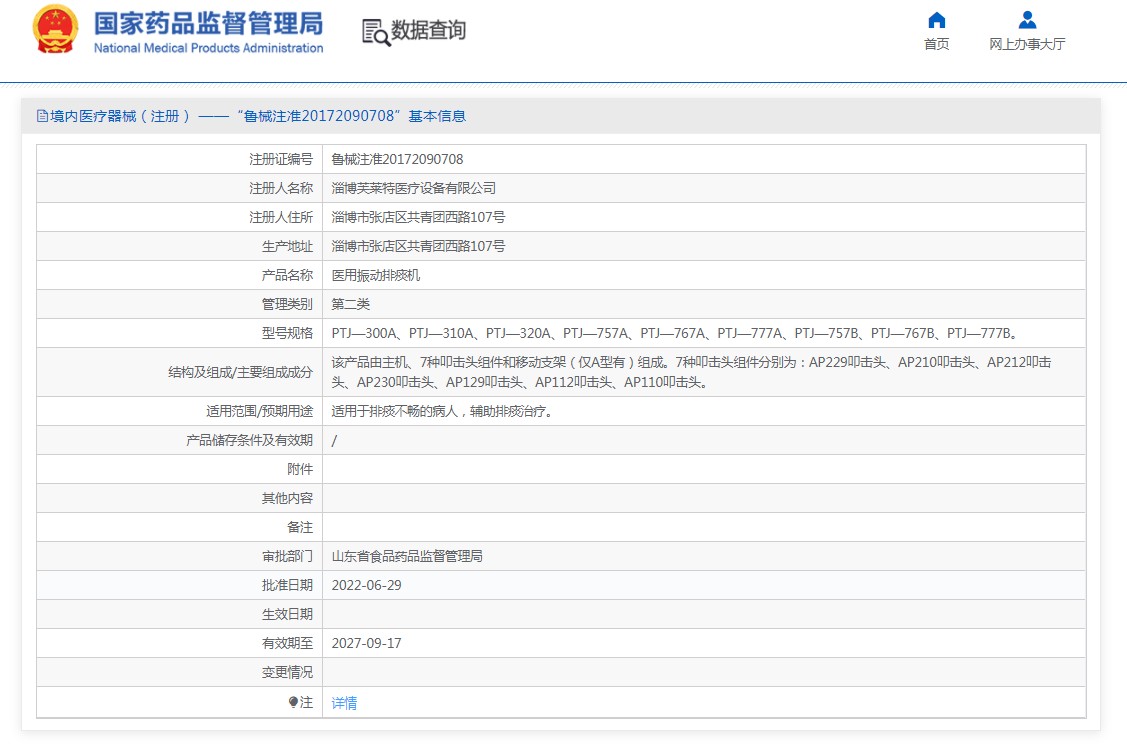Open the 网上办事大厅 text label
Viewport: 1127px width, 750px height.
(x=1027, y=44)
